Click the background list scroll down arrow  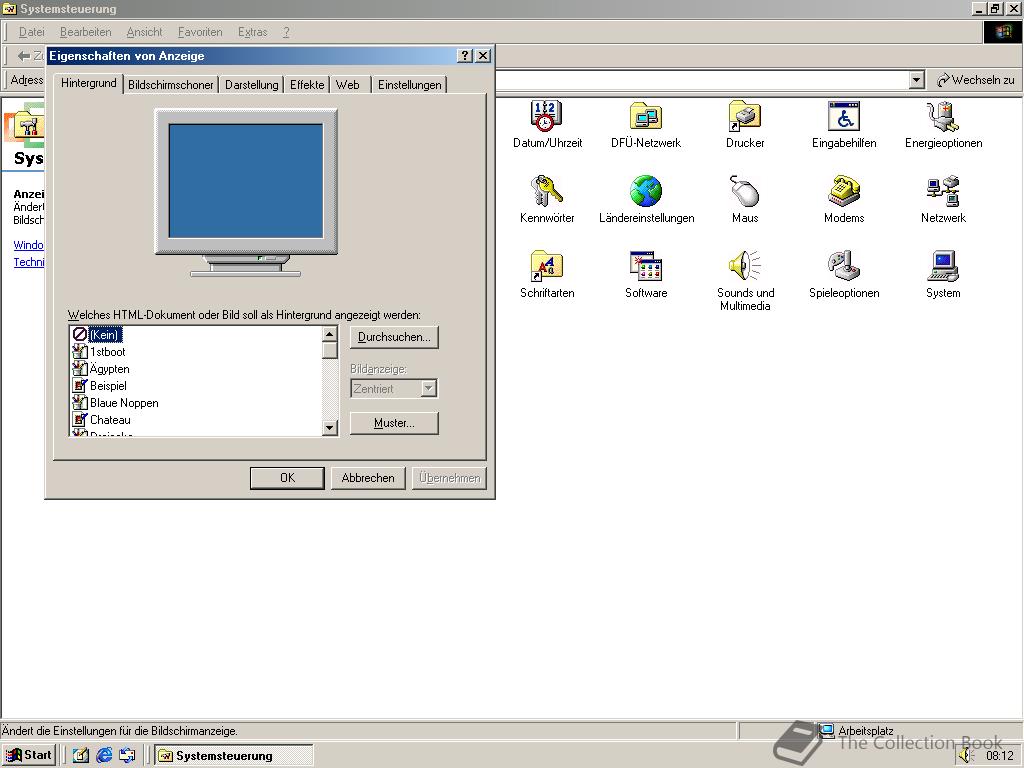pos(330,428)
